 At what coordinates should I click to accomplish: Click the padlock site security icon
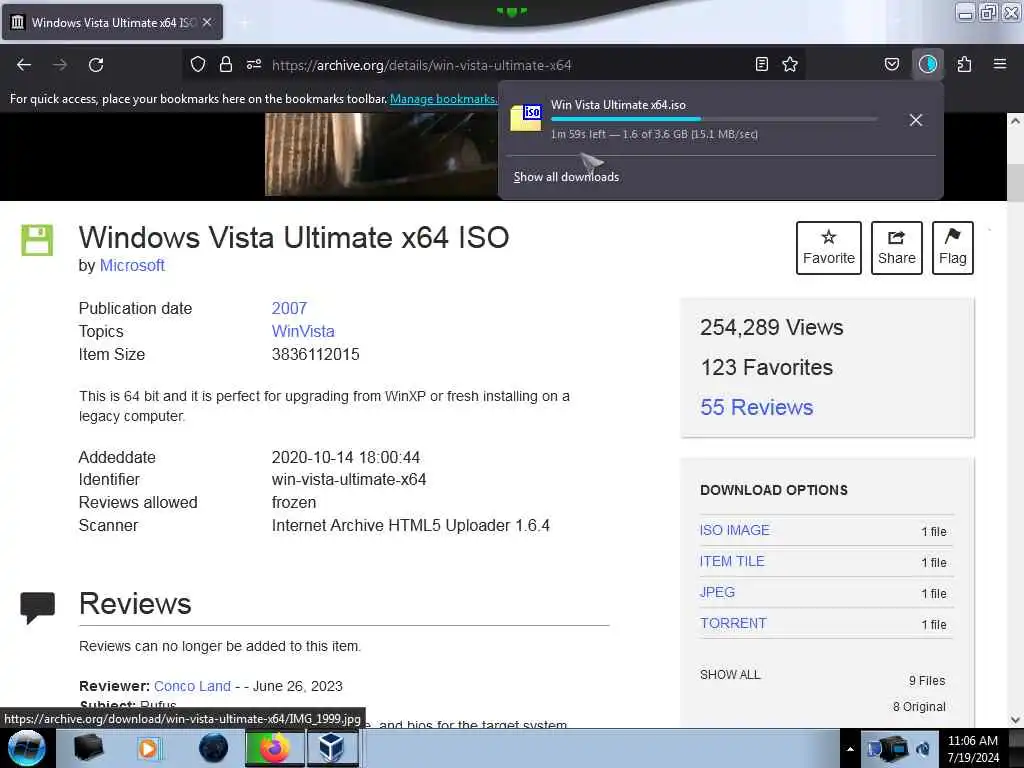click(226, 64)
